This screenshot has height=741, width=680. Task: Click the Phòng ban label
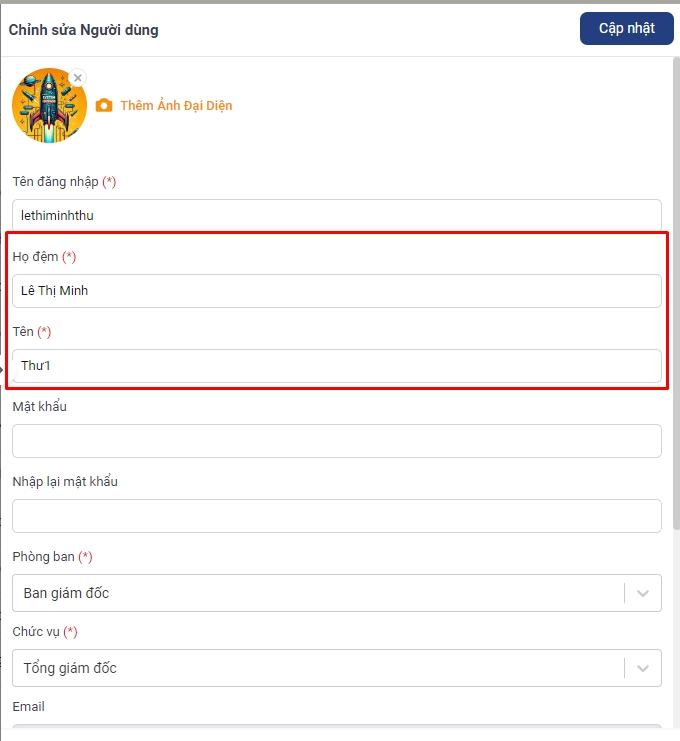point(43,556)
